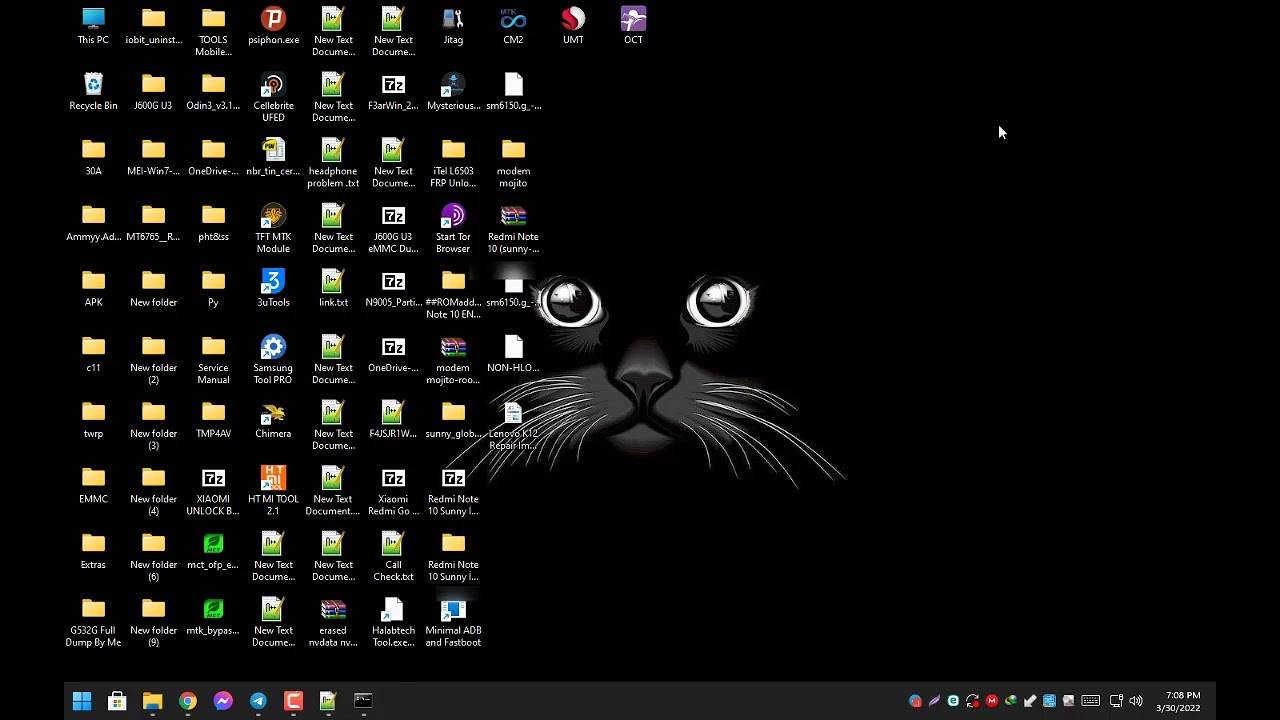Select the mtk_bypas... desktop icon
1280x720 pixels.
tap(213, 617)
